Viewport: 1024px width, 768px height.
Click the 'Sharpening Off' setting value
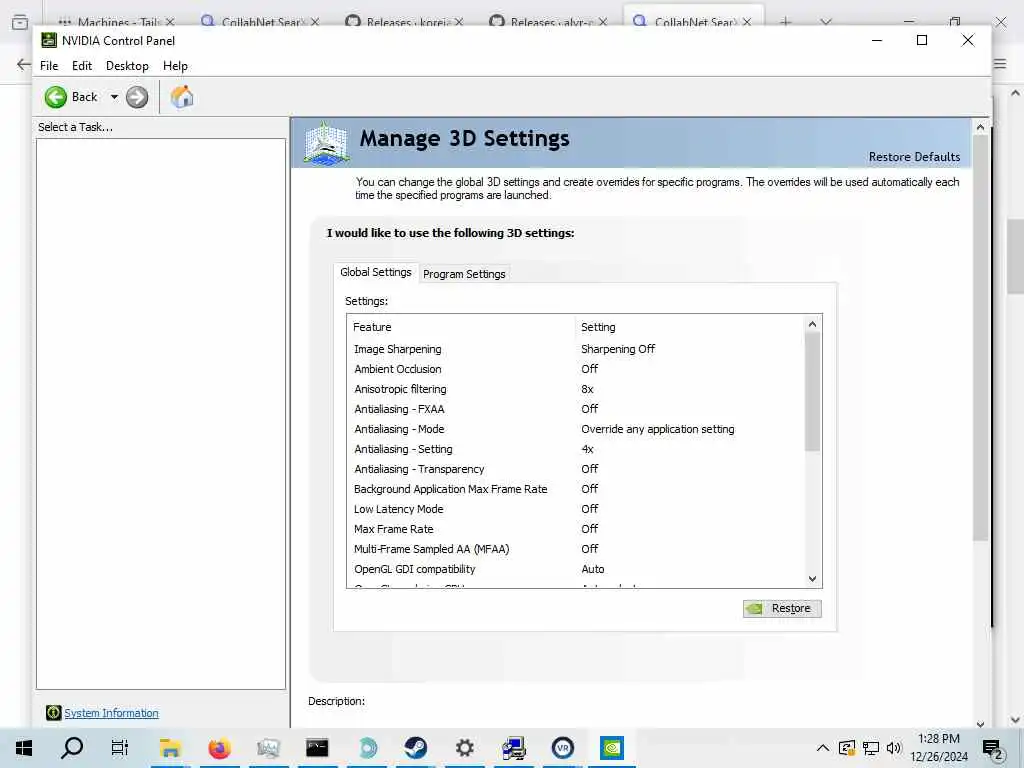618,349
